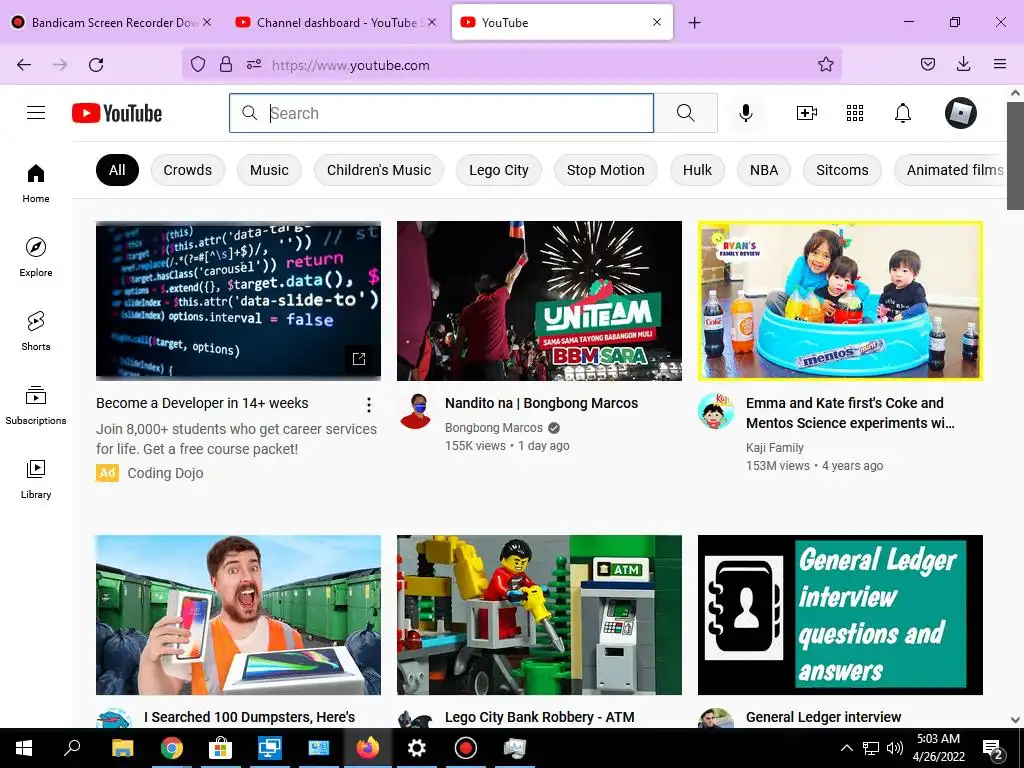Select the Children's Music filter chip
Viewport: 1024px width, 768px height.
point(379,170)
